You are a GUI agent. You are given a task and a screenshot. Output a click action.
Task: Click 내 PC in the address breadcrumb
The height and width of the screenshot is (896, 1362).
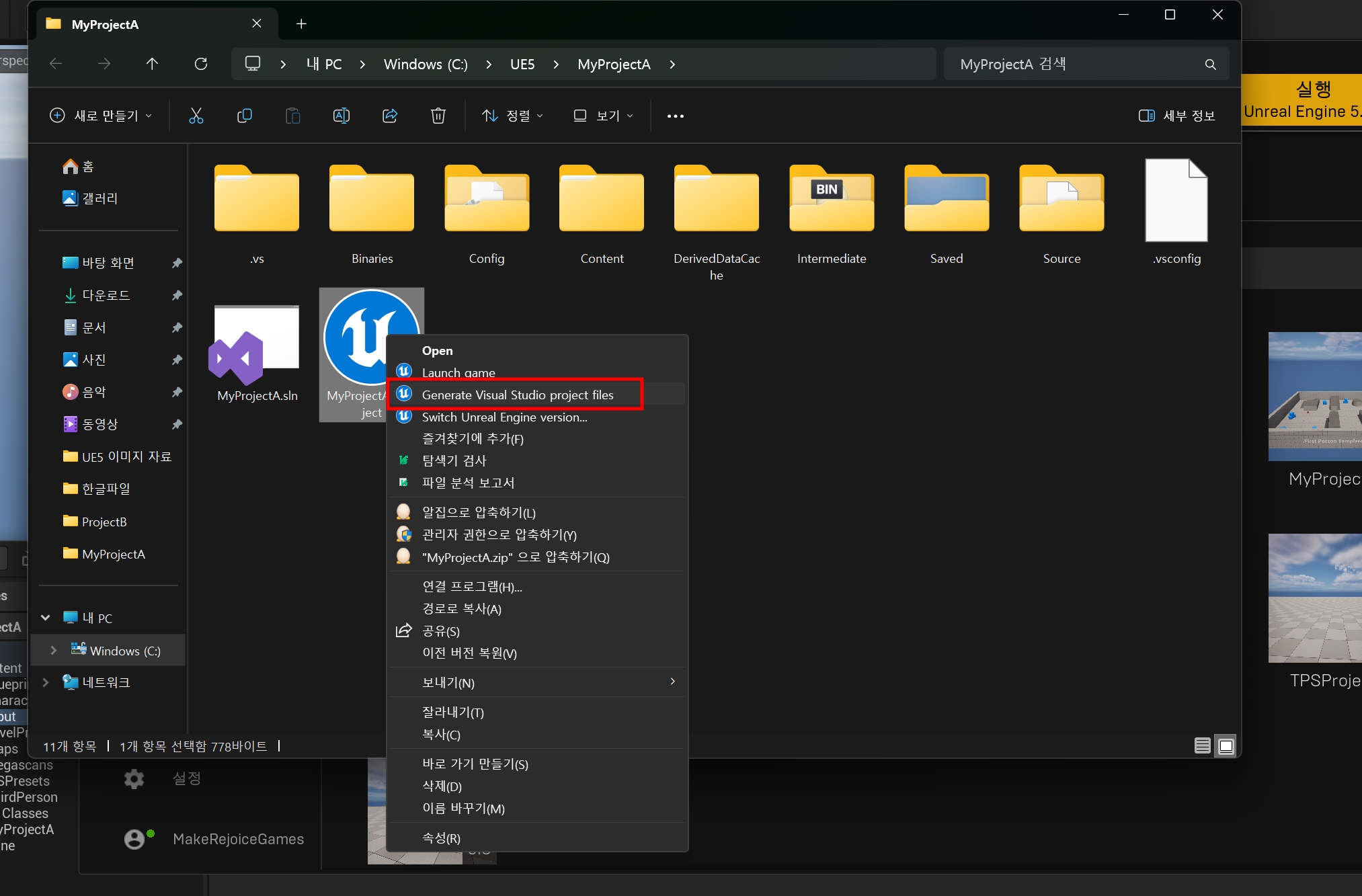(324, 65)
